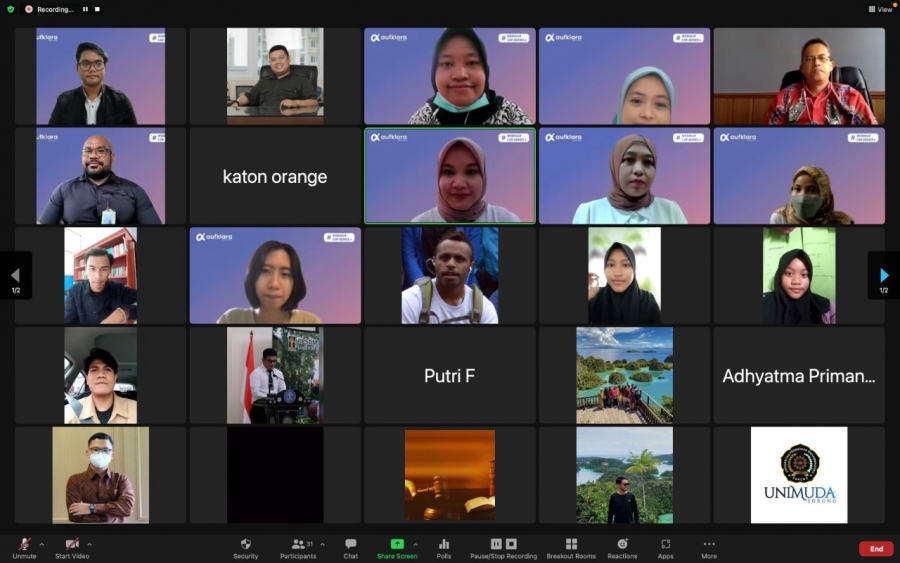This screenshot has width=900, height=563.
Task: Open the More menu in the toolbar
Action: click(709, 547)
